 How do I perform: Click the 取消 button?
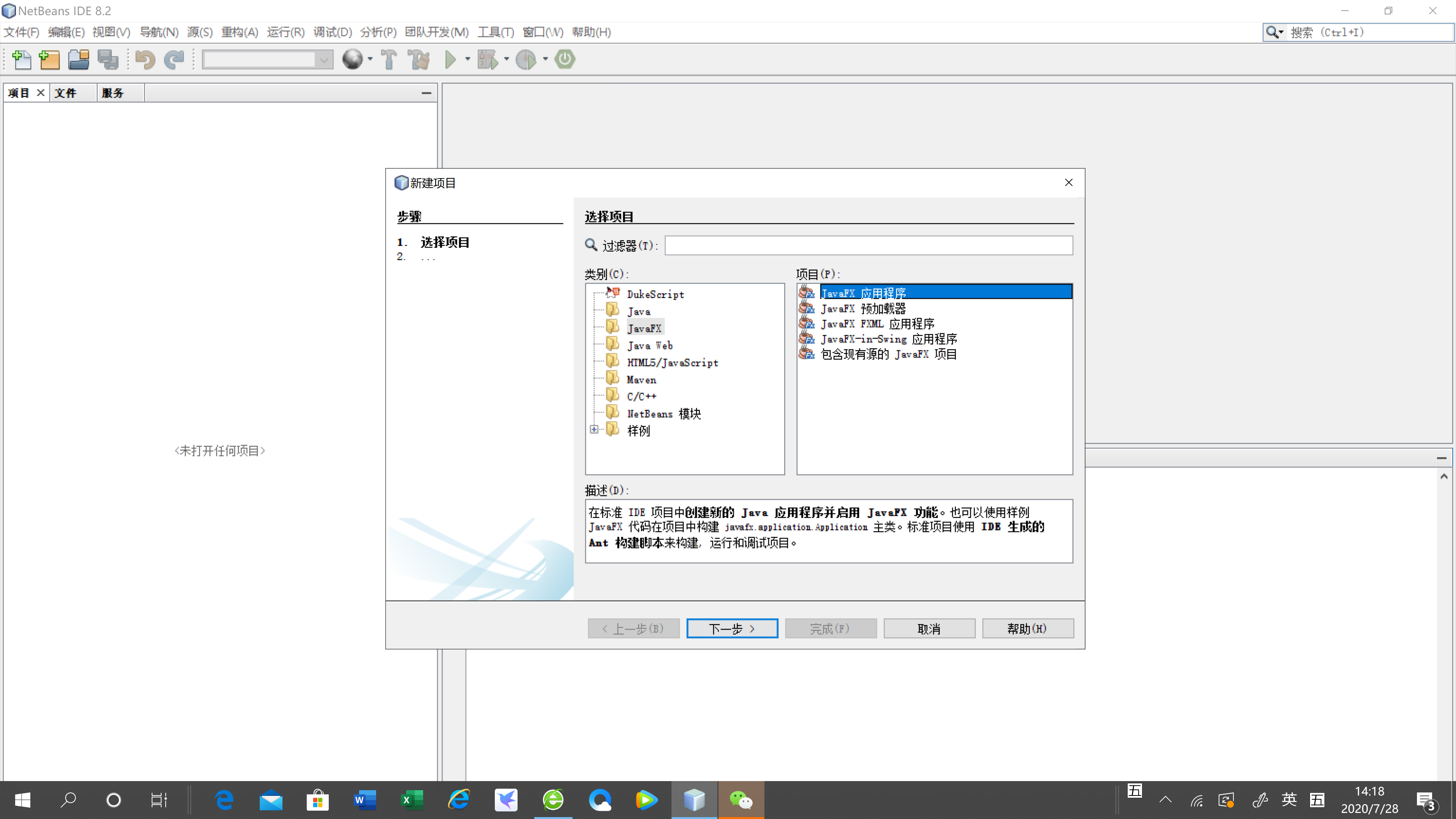(x=929, y=629)
